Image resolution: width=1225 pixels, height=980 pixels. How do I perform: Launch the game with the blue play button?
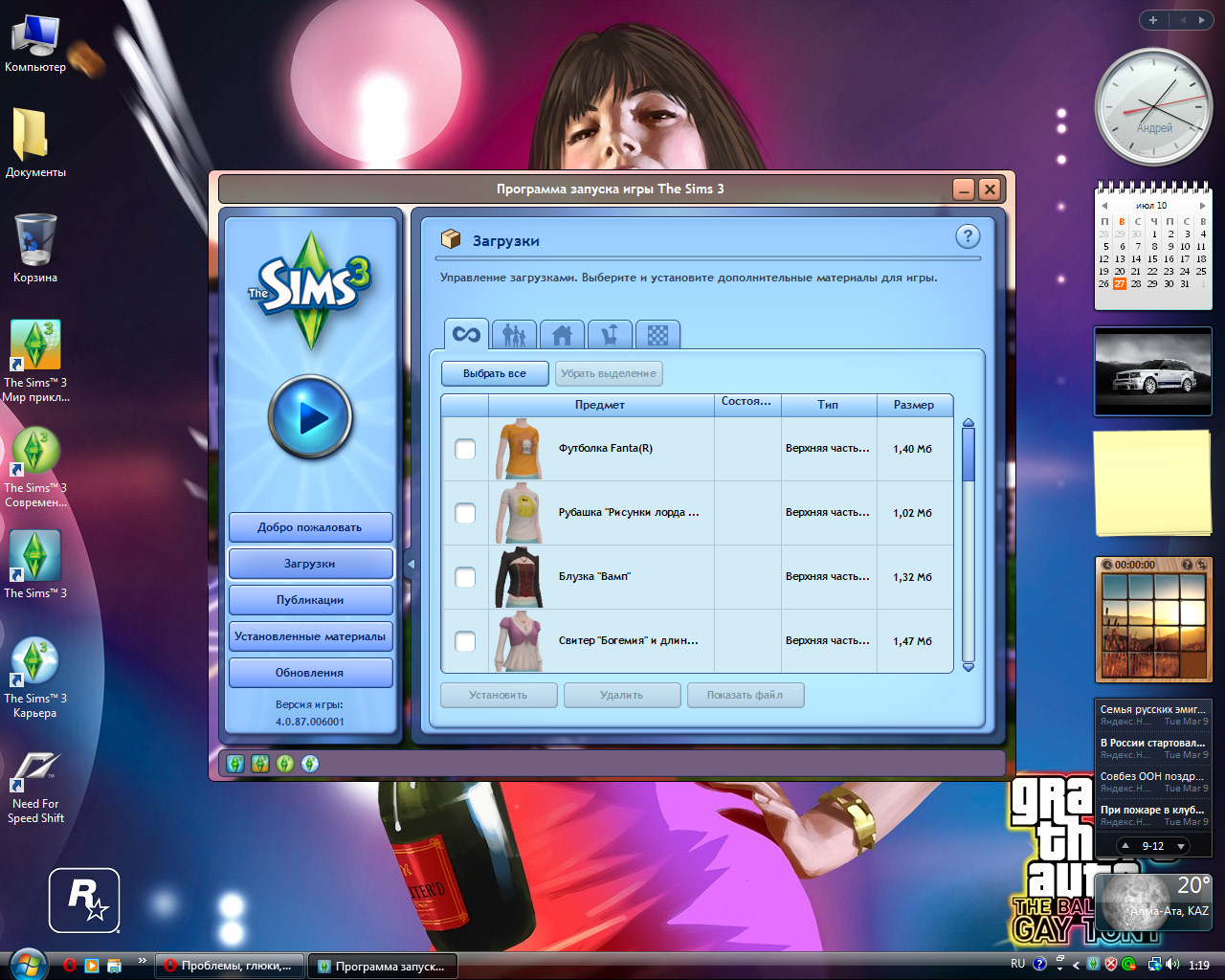click(x=311, y=417)
